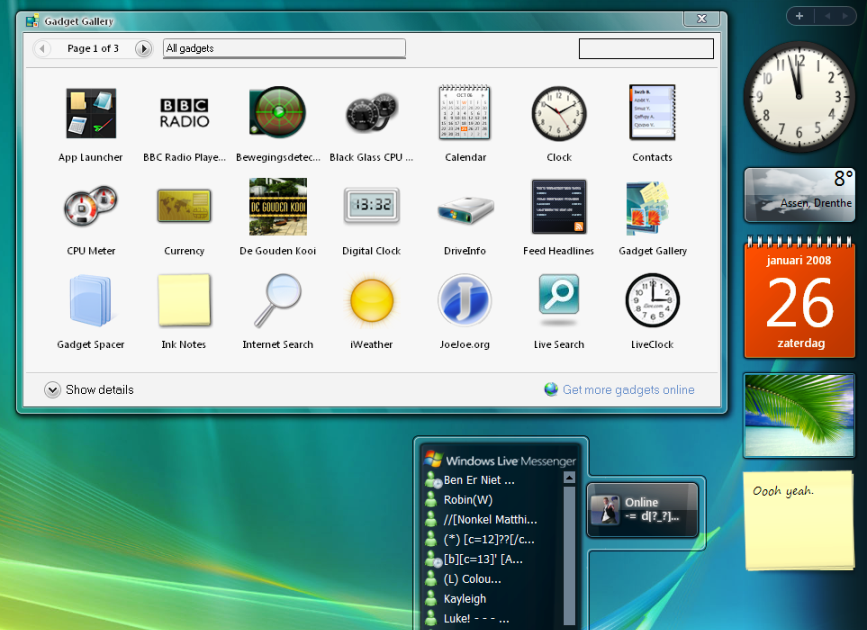This screenshot has width=867, height=630.
Task: Close the Gadget Gallery window
Action: point(702,18)
